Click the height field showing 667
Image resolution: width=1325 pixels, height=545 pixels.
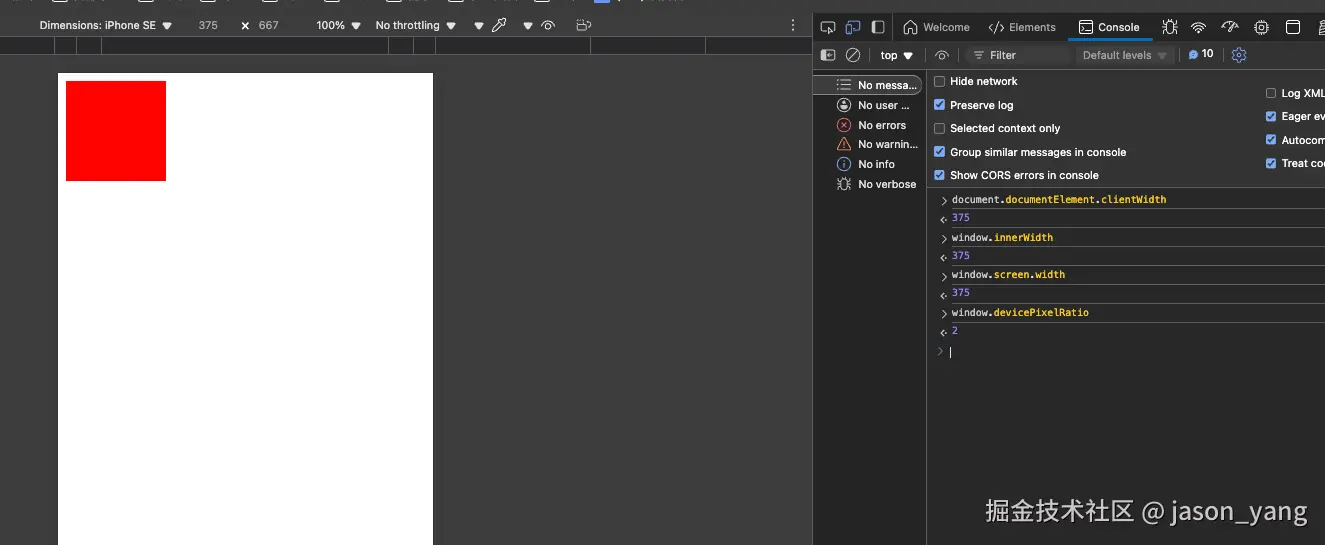coord(269,25)
